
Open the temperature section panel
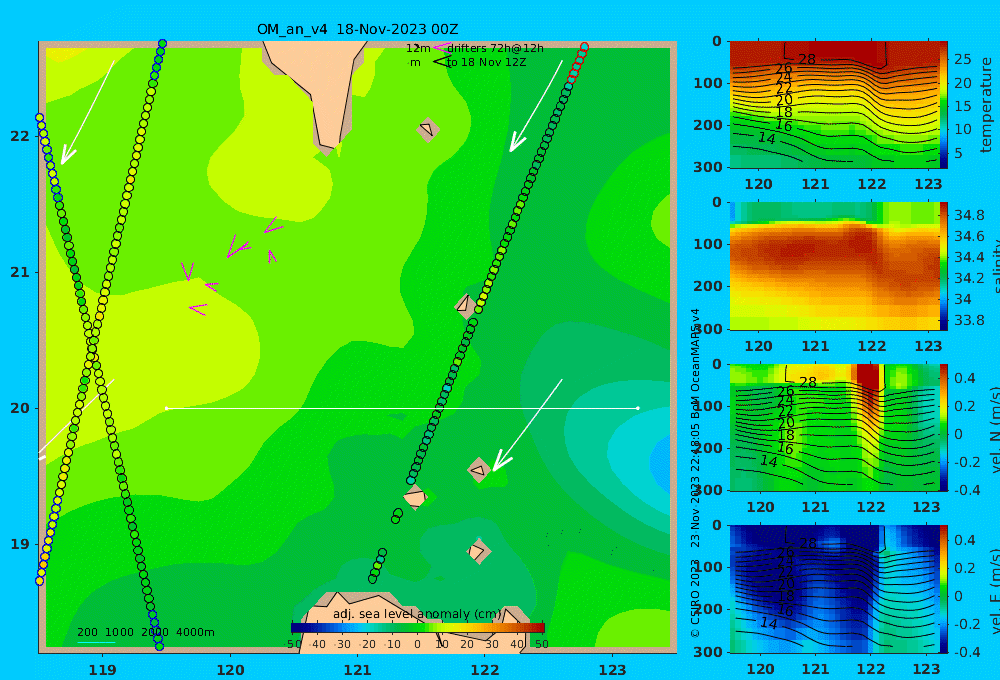(x=834, y=105)
